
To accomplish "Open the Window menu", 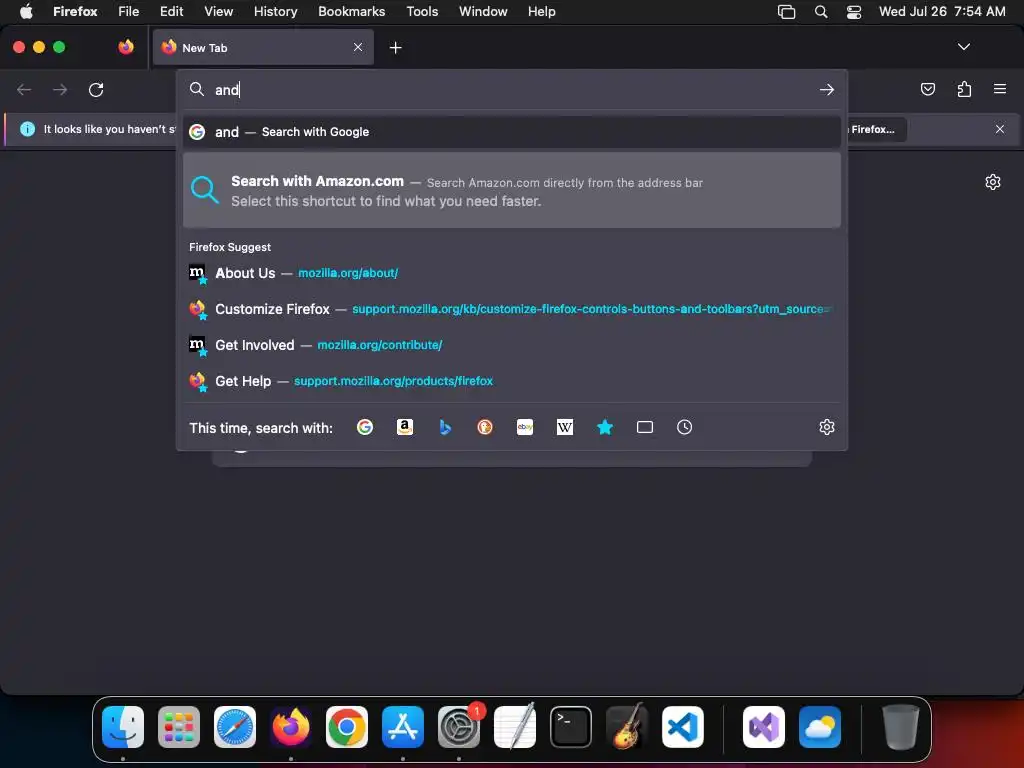I will click(x=483, y=11).
